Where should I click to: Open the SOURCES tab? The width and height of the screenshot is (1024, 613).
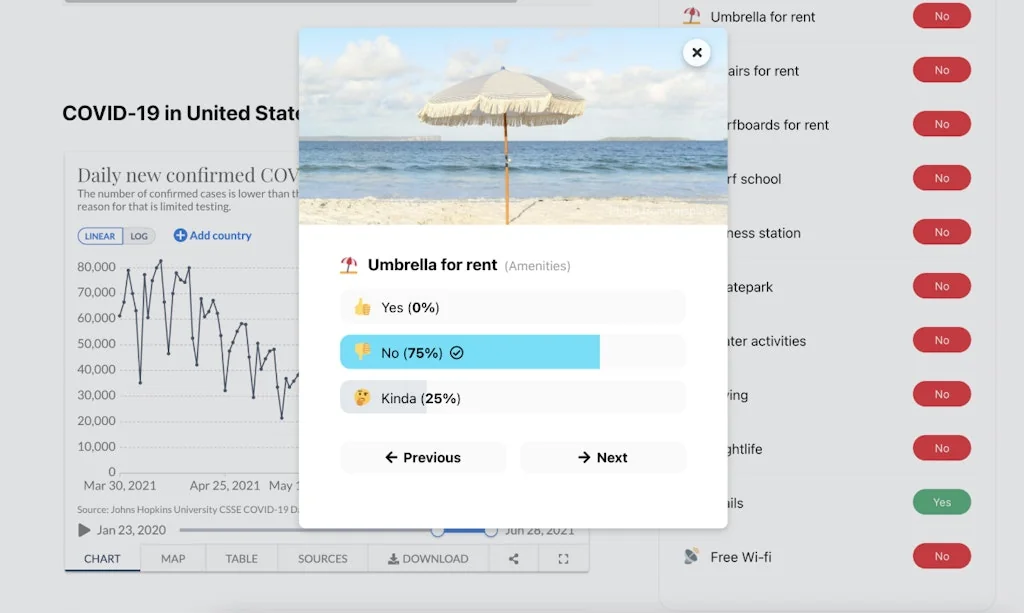322,558
